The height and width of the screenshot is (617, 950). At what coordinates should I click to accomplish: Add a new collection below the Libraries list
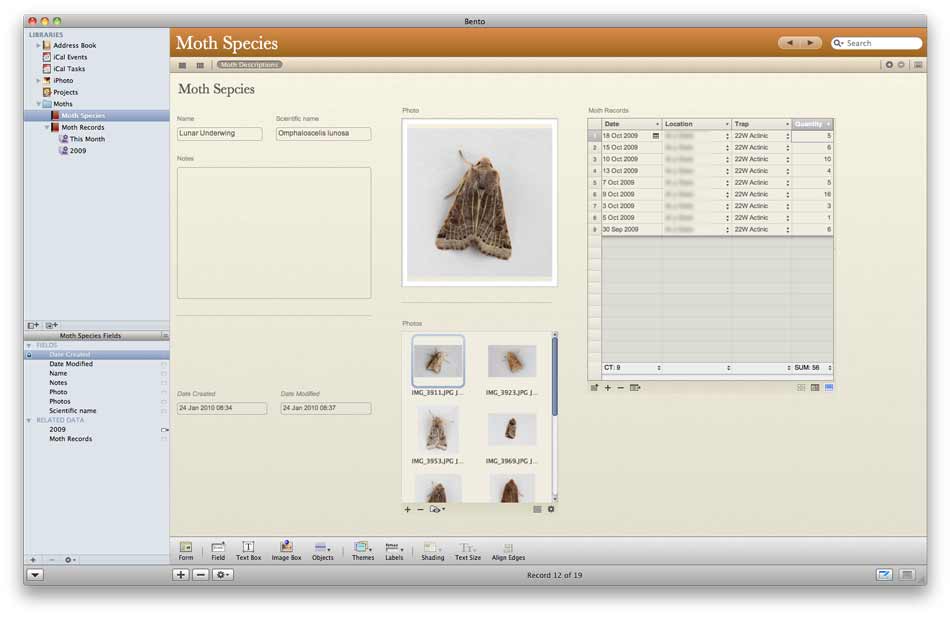click(x=52, y=325)
